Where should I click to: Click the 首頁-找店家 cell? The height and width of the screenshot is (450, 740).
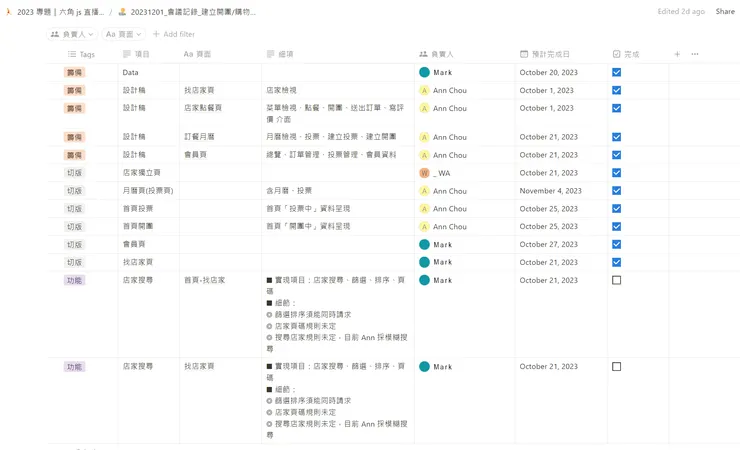click(x=220, y=314)
